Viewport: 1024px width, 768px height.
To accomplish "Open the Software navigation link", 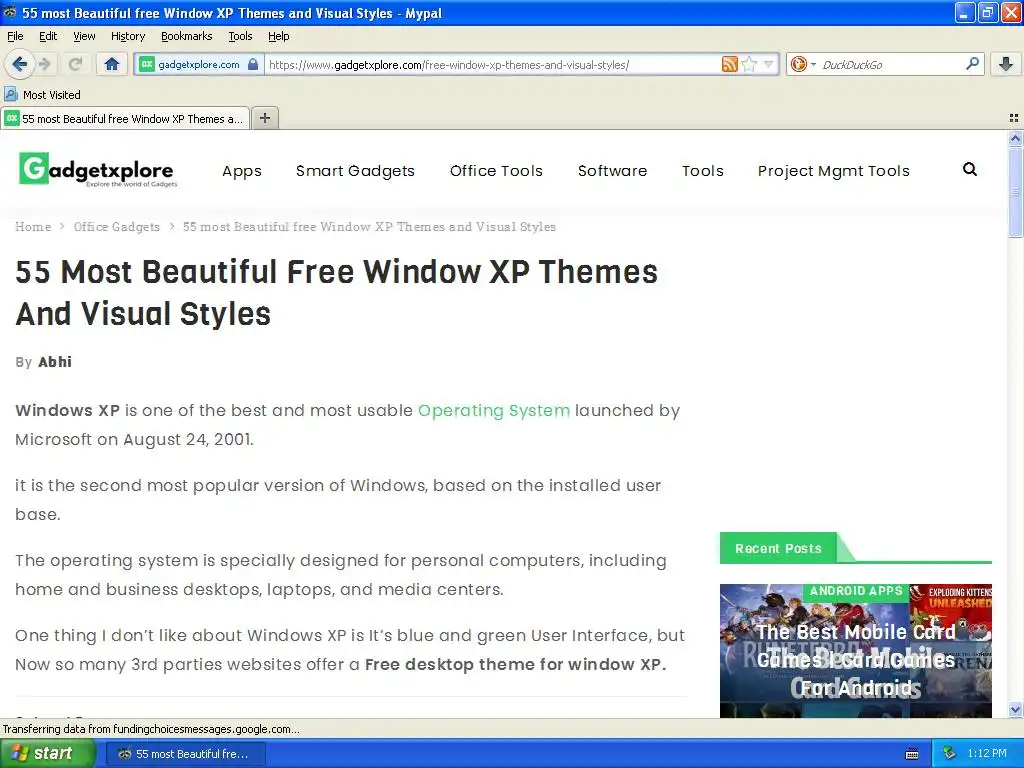I will pos(613,171).
